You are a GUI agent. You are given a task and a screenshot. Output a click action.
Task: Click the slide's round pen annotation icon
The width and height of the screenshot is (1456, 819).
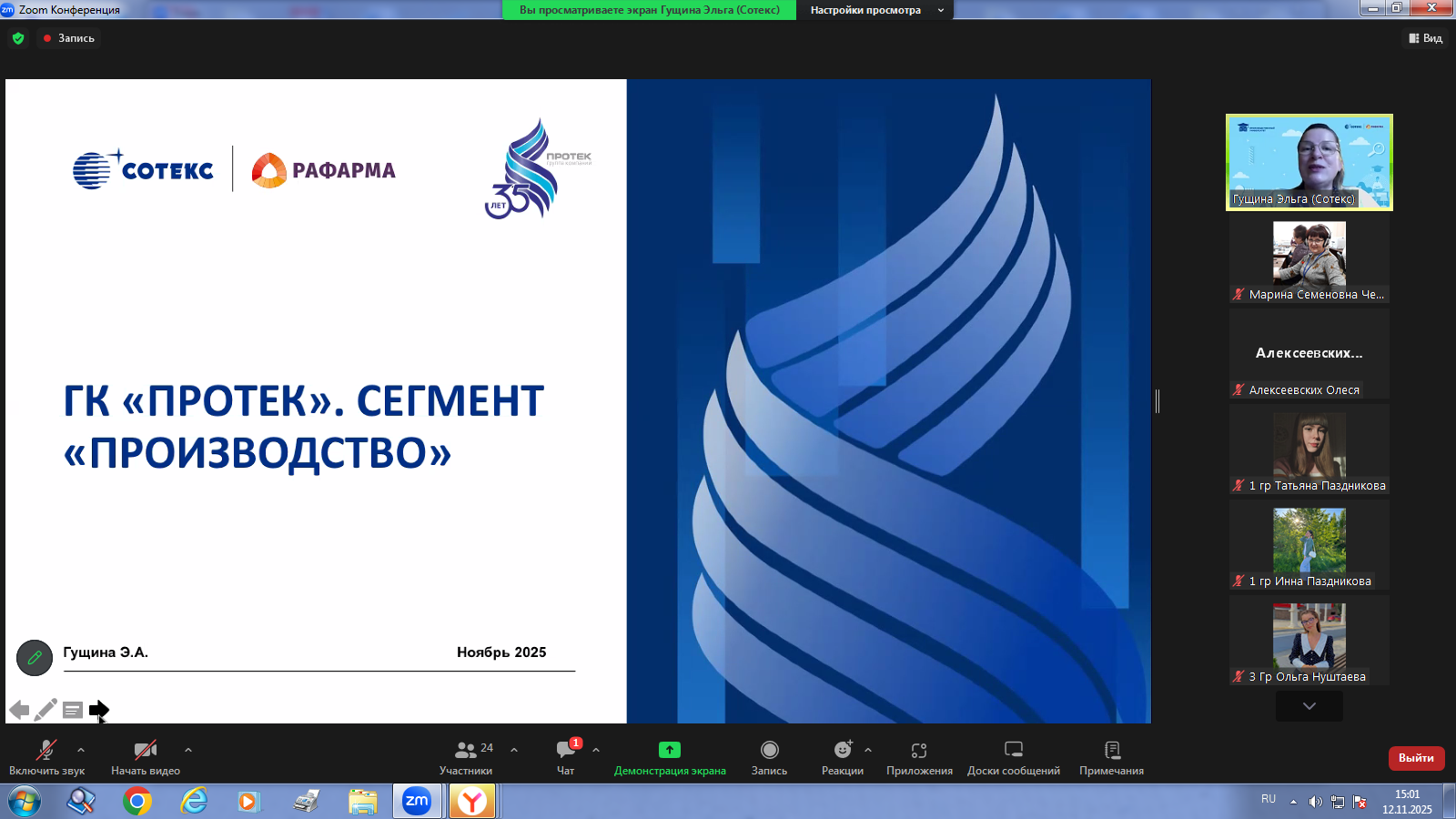coord(35,657)
